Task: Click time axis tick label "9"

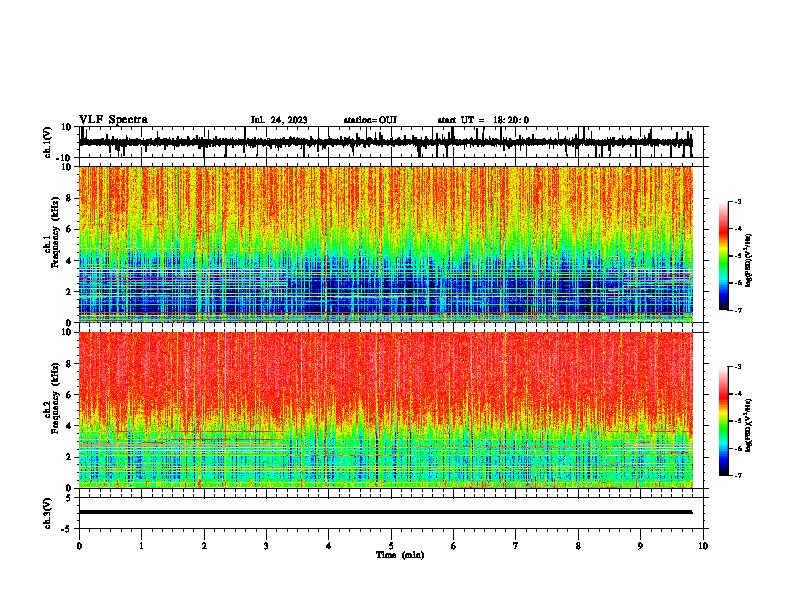Action: [x=640, y=546]
